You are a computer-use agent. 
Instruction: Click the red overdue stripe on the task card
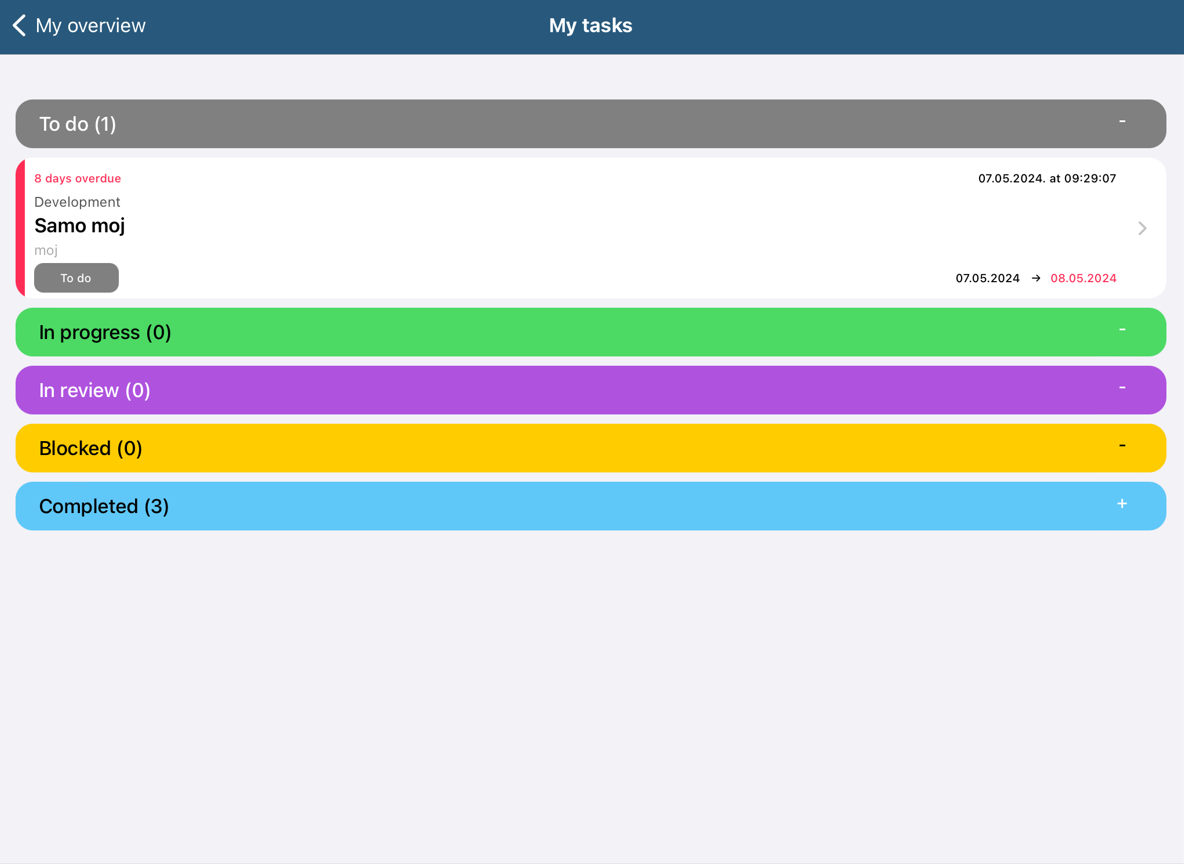coord(20,228)
